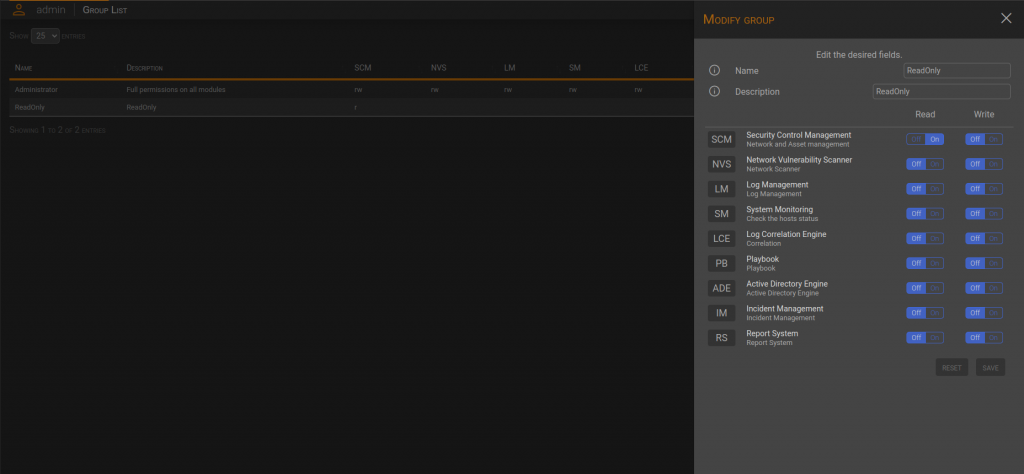1024x474 pixels.
Task: Toggle Read permission for System Monitoring
Action: tap(925, 213)
